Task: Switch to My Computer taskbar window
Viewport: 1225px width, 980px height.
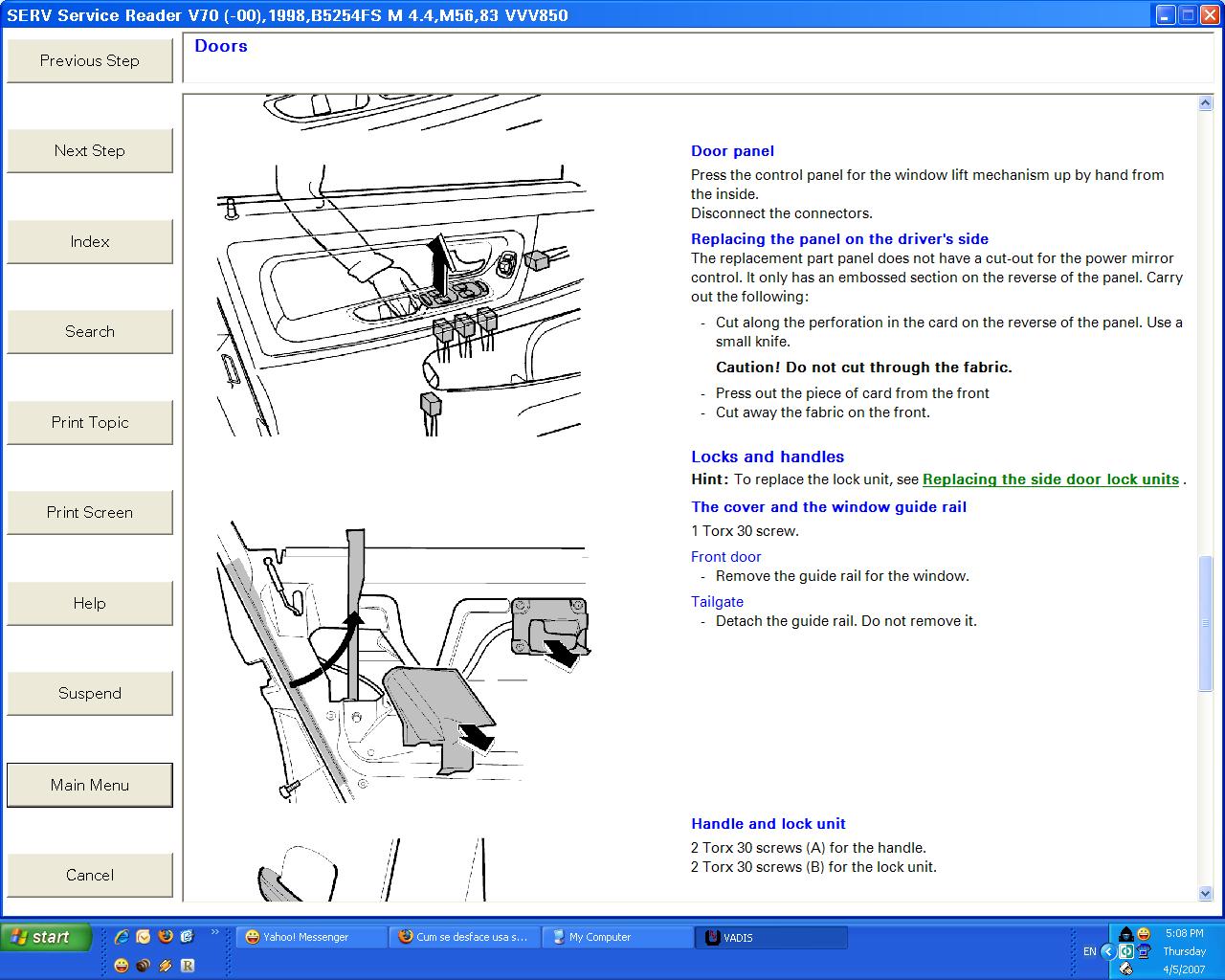Action: pos(618,937)
